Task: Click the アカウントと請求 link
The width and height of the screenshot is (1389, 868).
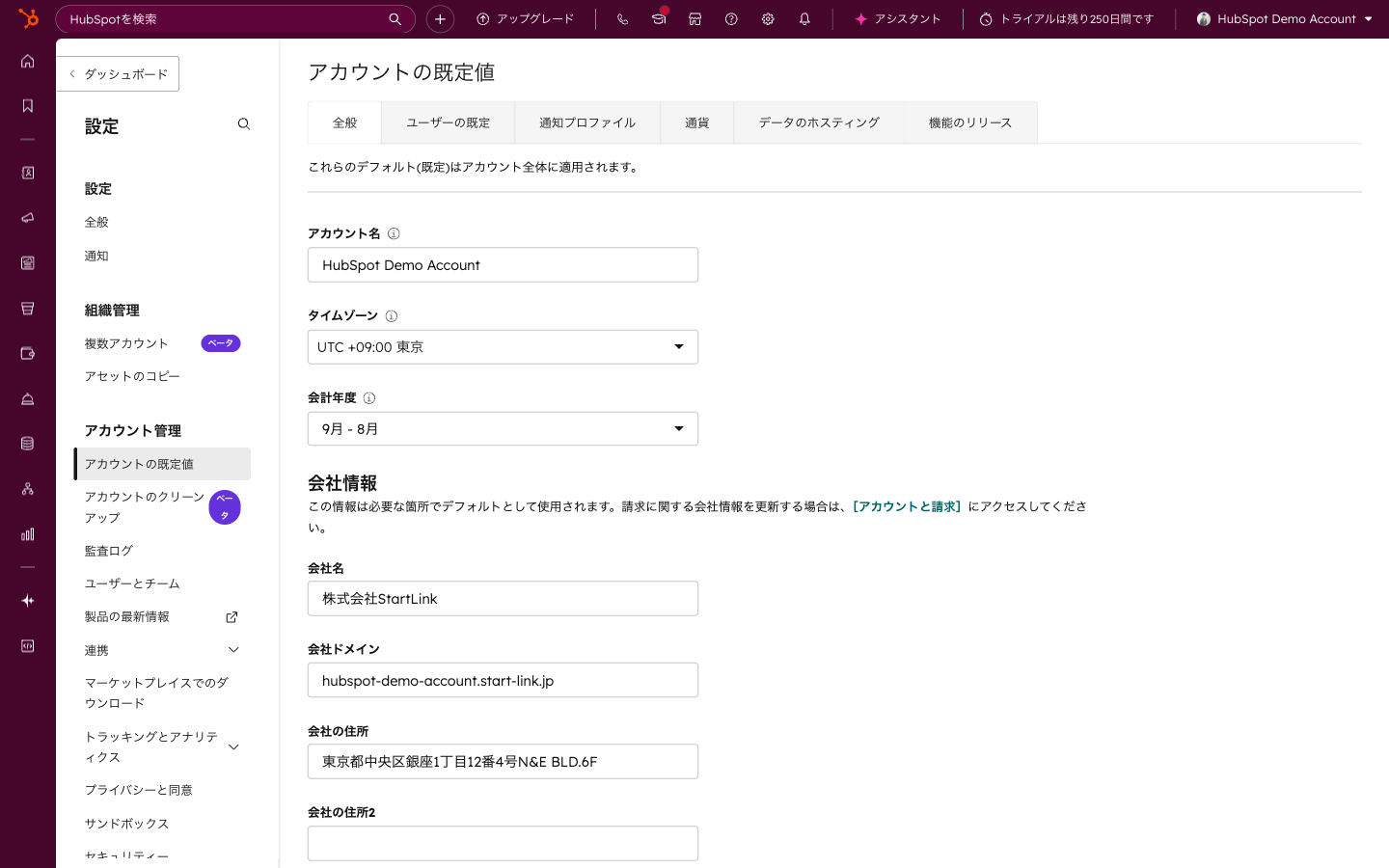Action: click(x=906, y=506)
